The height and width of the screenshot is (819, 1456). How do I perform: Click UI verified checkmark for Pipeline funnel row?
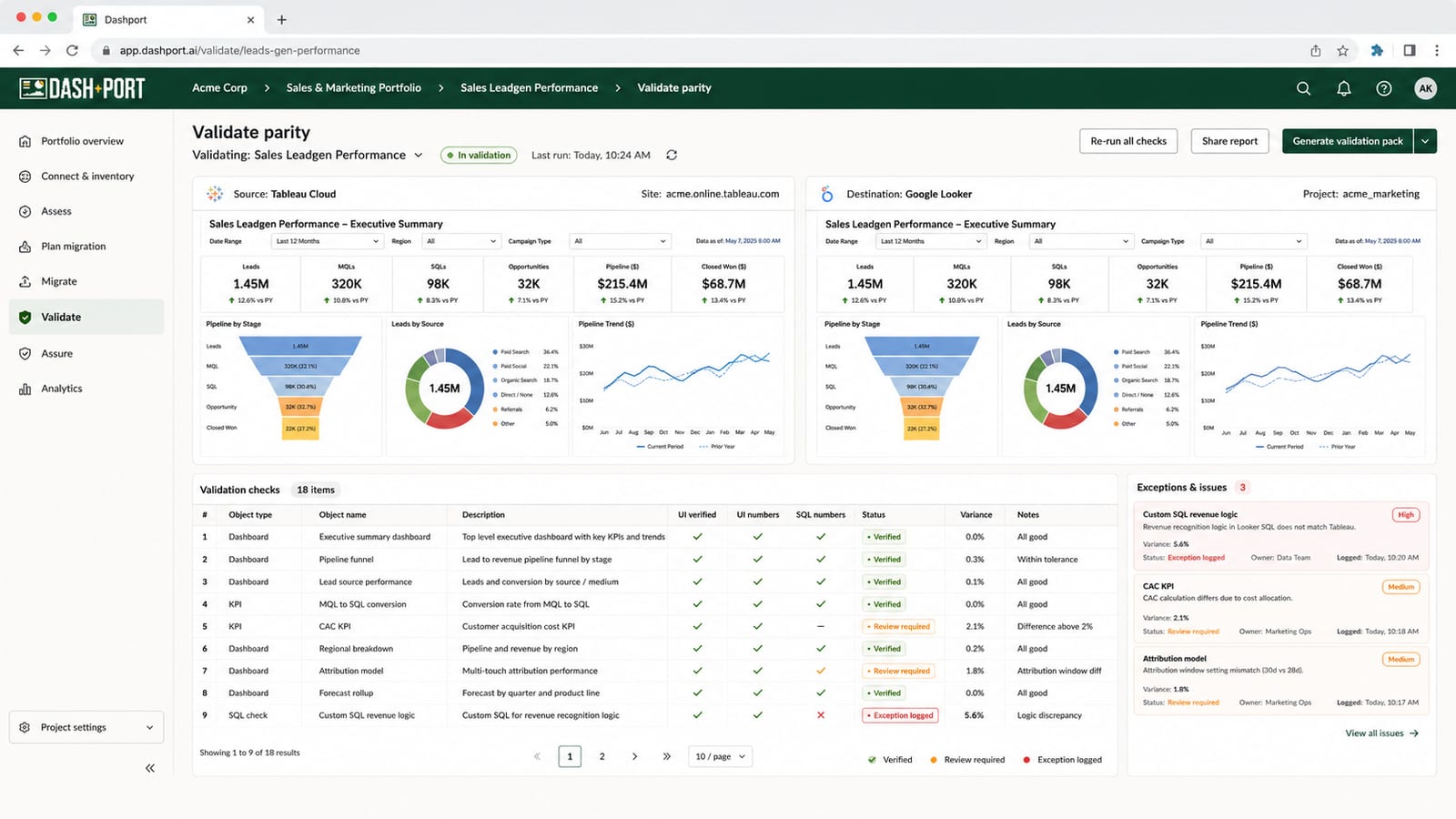[x=697, y=560]
